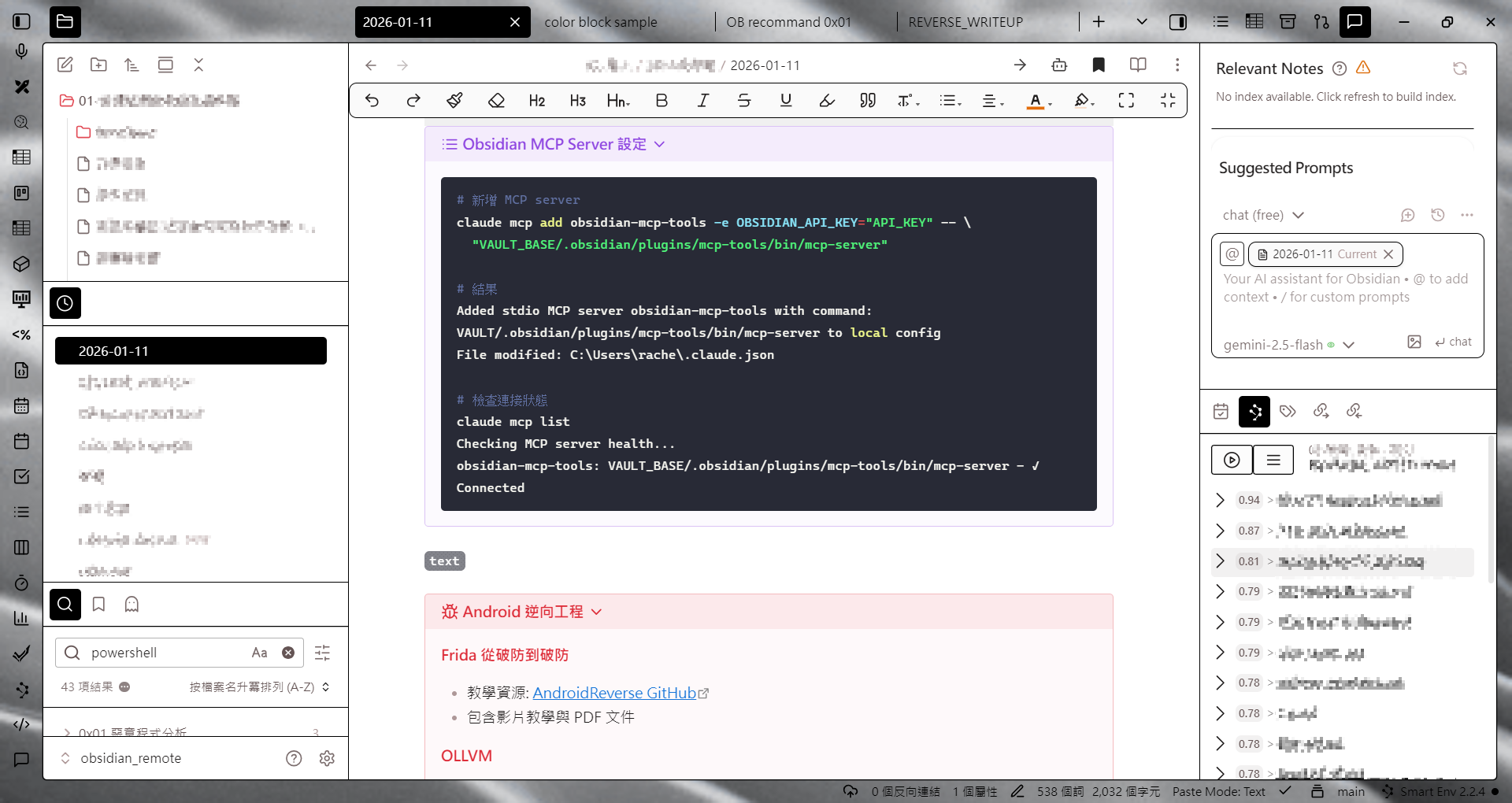Toggle match case Aa in search
This screenshot has height=803, width=1512.
point(259,653)
